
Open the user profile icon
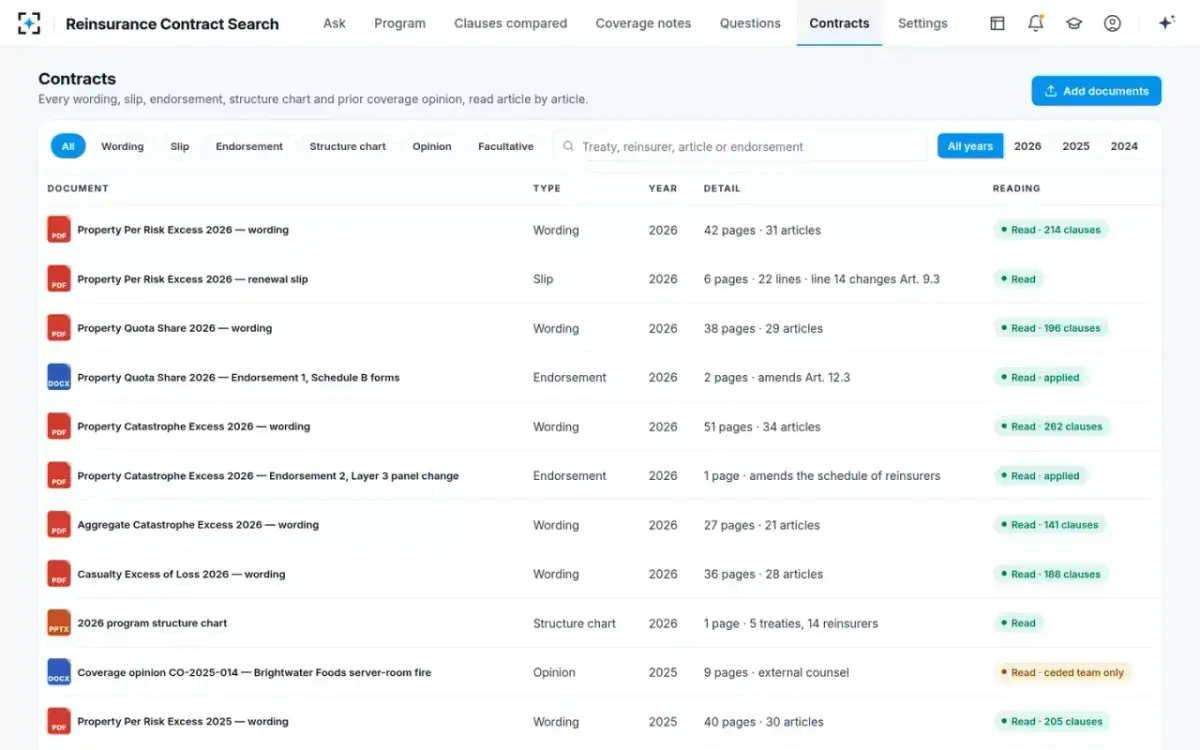[1112, 23]
